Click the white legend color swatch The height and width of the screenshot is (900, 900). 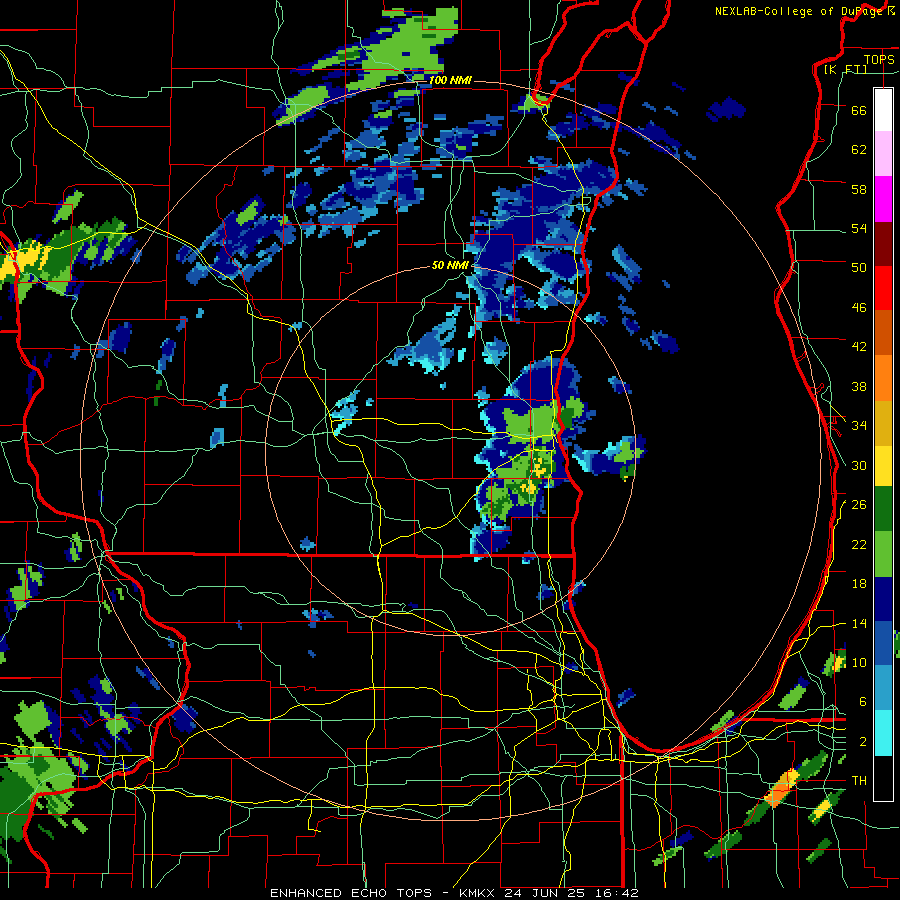tap(883, 110)
